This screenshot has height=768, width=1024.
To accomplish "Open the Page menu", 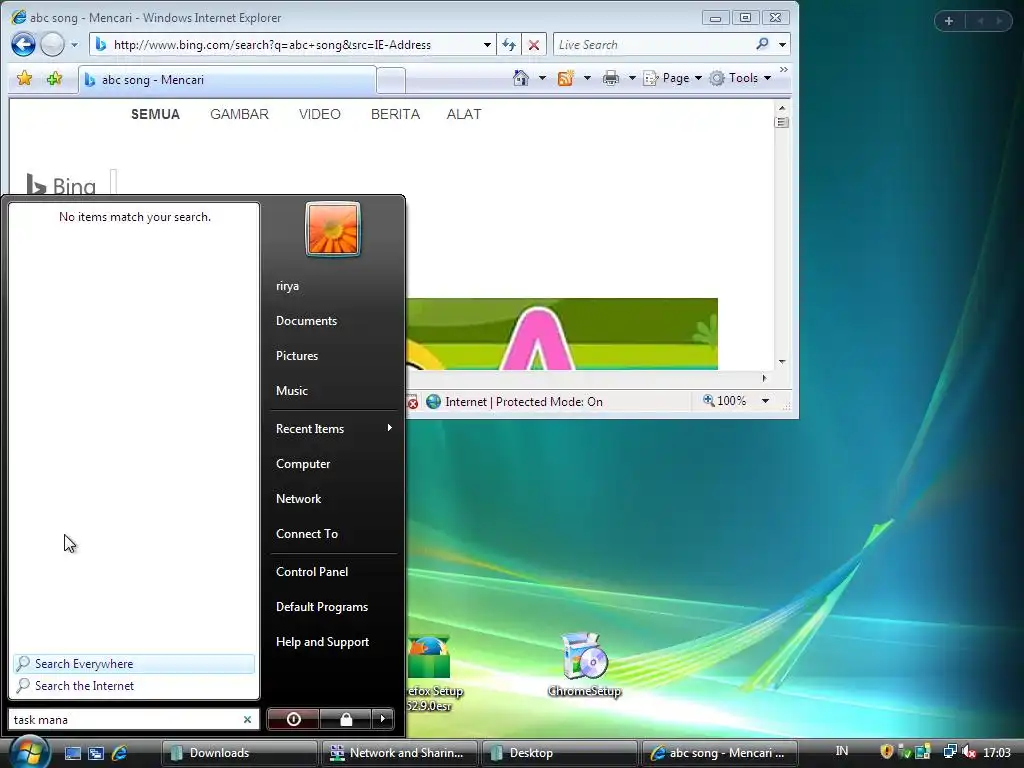I will point(672,78).
